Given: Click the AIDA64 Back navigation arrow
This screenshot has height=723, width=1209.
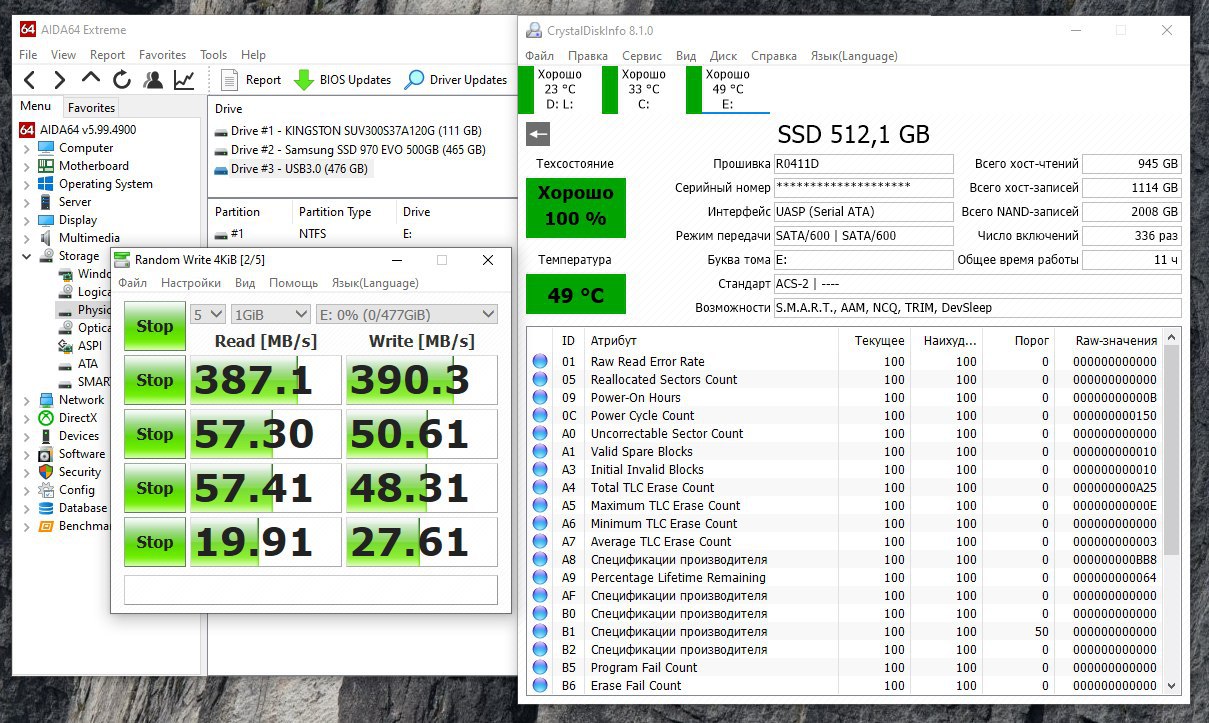Looking at the screenshot, I should (x=30, y=80).
